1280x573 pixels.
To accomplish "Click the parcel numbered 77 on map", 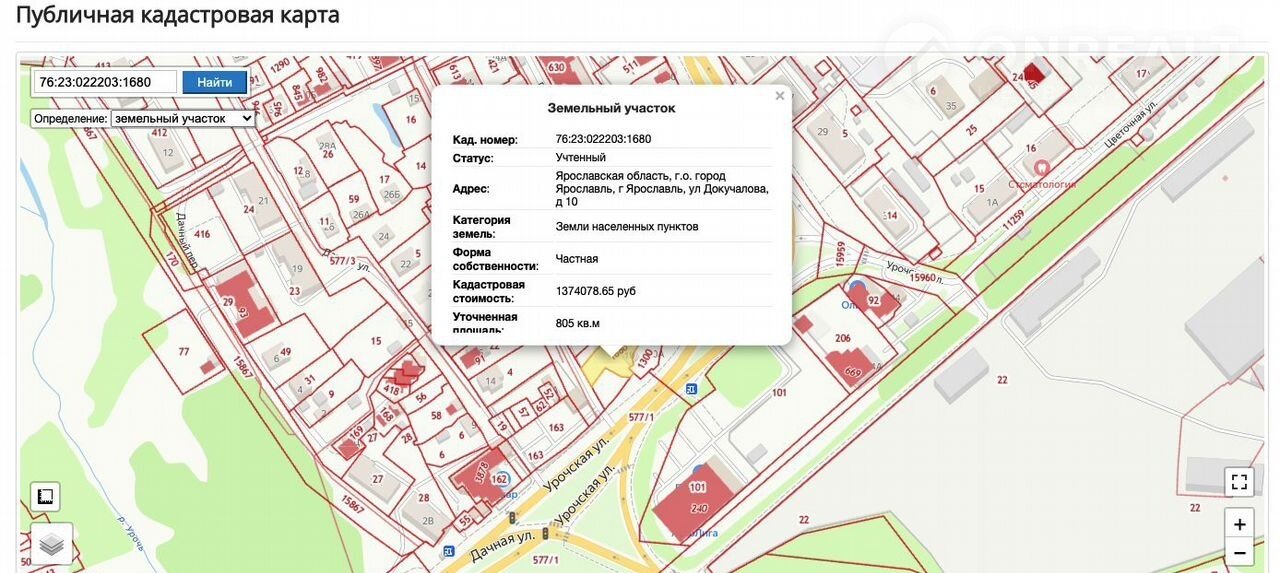I will click(x=183, y=351).
